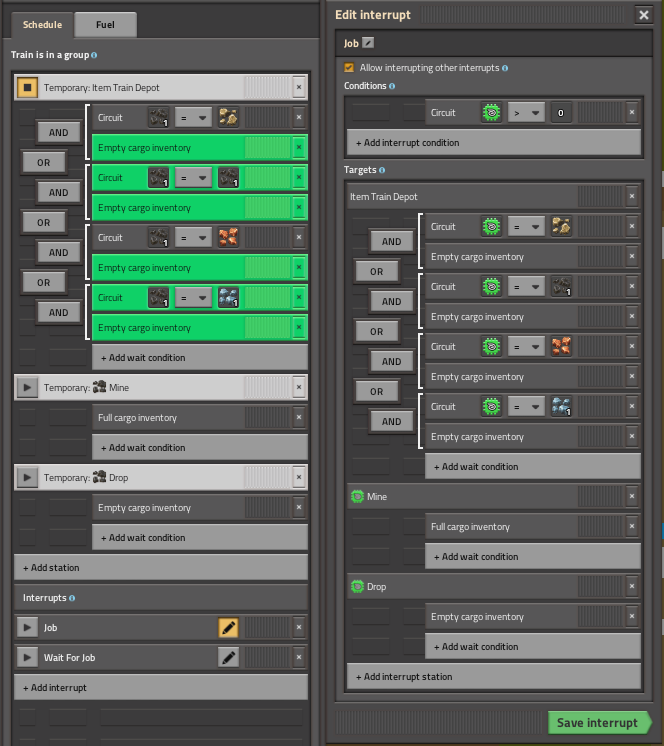
Task: Select the green signal icon under Conditions
Action: coord(490,113)
